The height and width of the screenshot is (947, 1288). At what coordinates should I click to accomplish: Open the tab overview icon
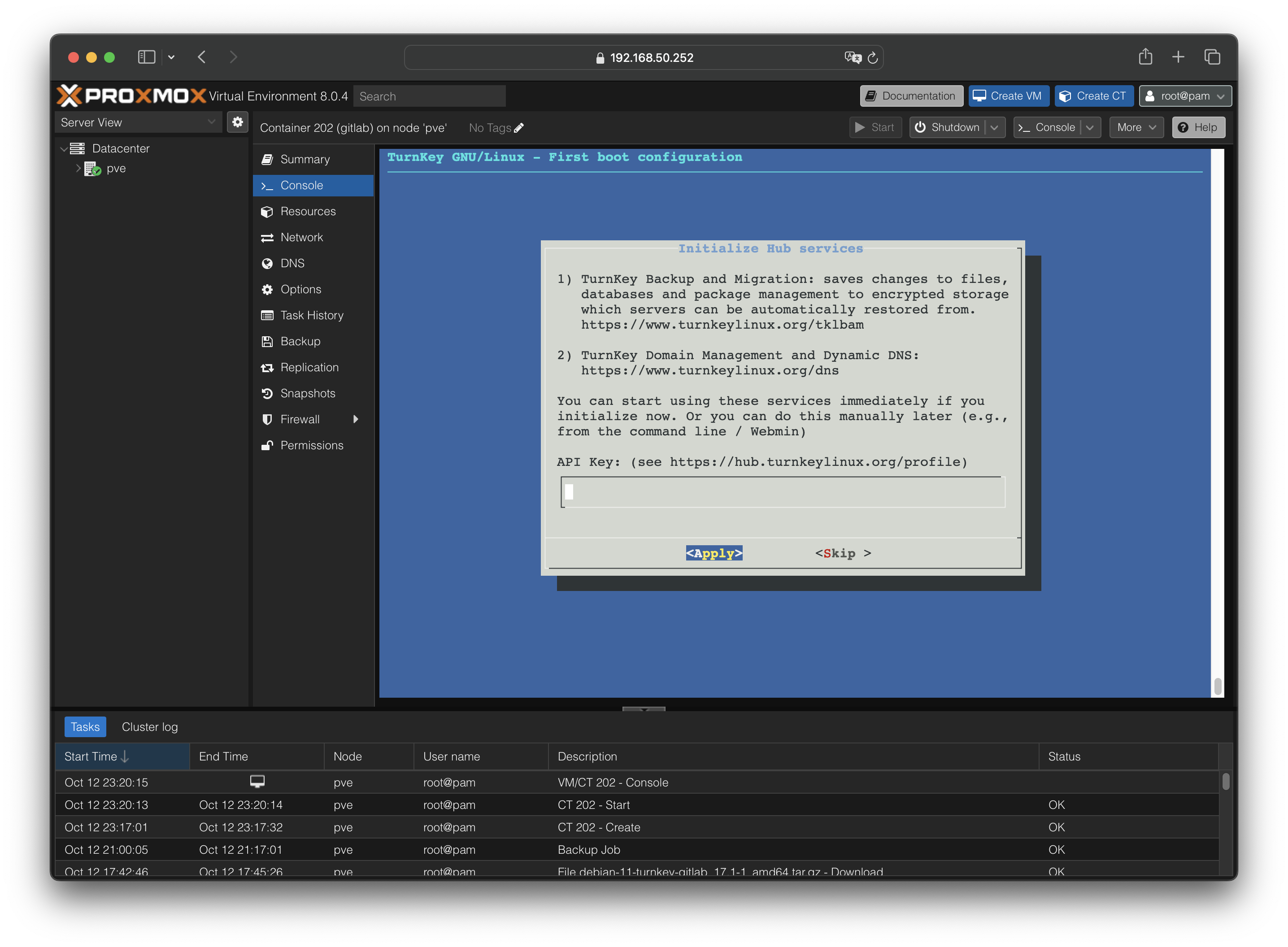pos(1212,57)
